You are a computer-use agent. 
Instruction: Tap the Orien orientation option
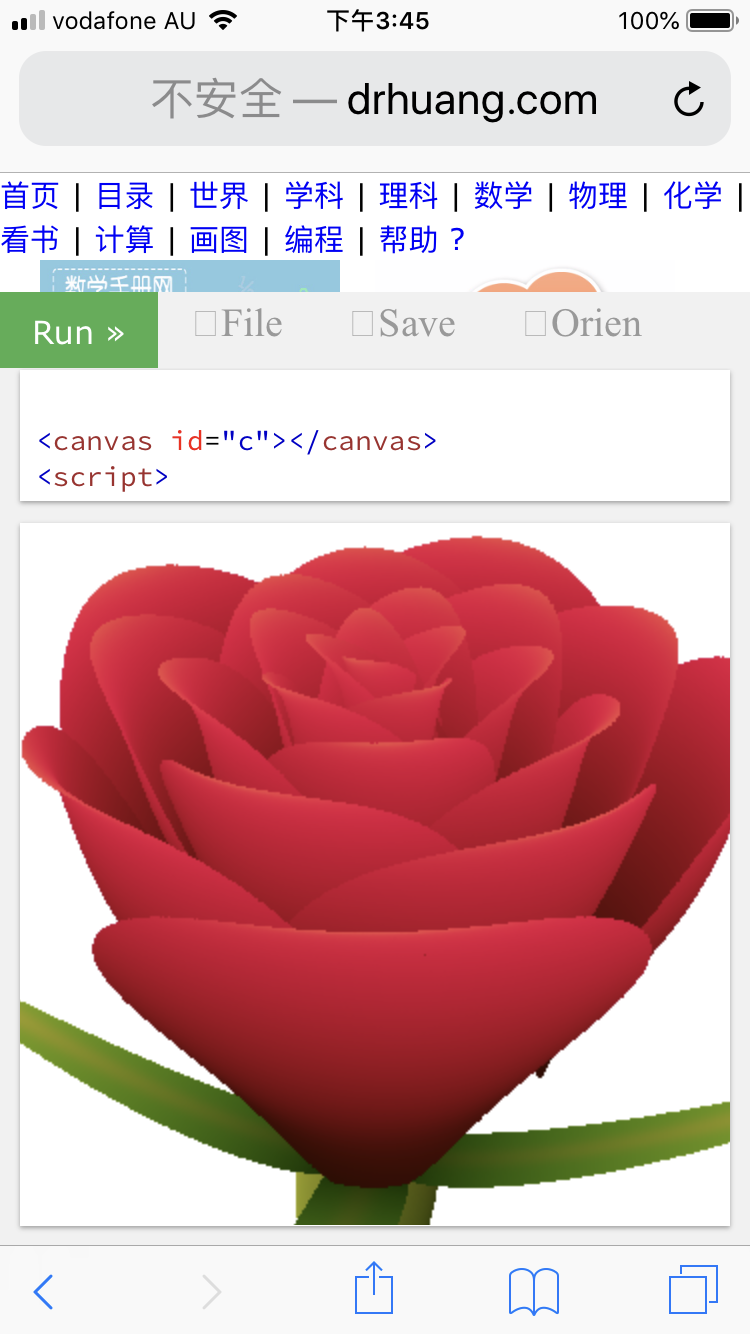[583, 324]
